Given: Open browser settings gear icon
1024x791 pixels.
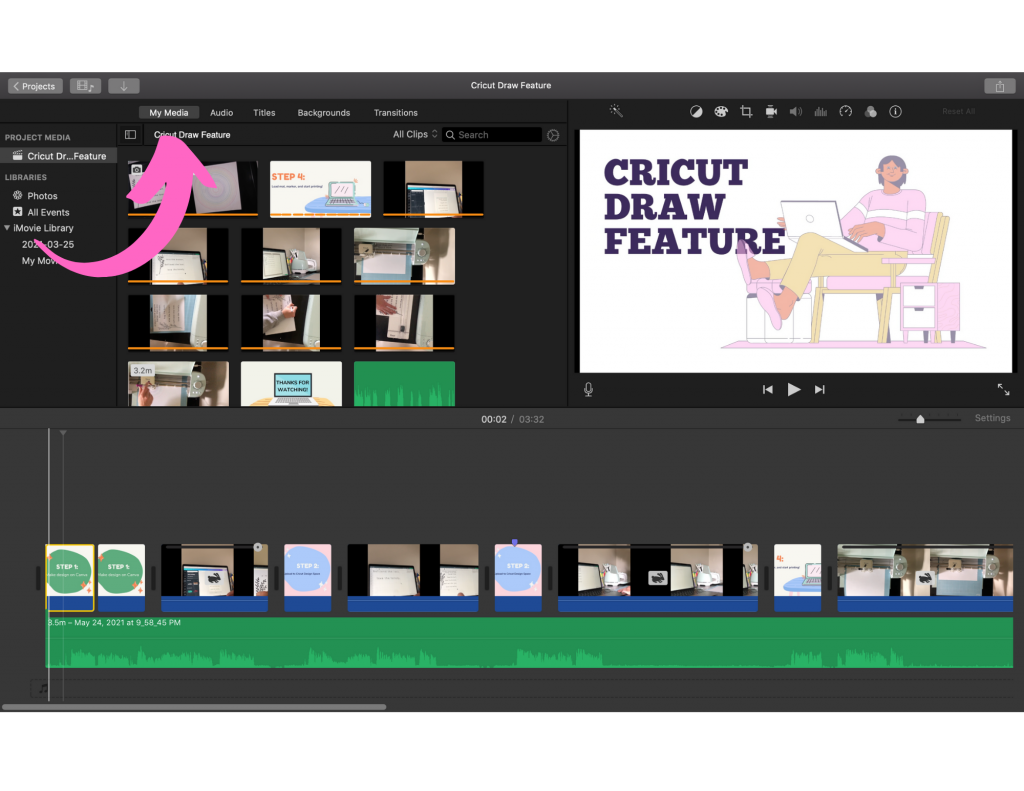Looking at the screenshot, I should (x=553, y=135).
